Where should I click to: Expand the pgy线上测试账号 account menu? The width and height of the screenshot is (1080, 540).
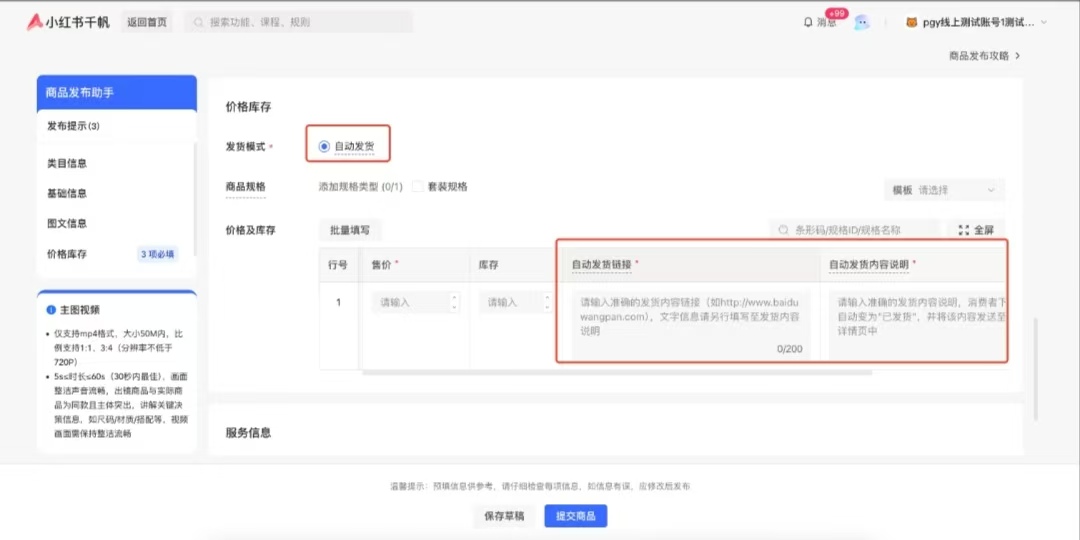click(1043, 22)
